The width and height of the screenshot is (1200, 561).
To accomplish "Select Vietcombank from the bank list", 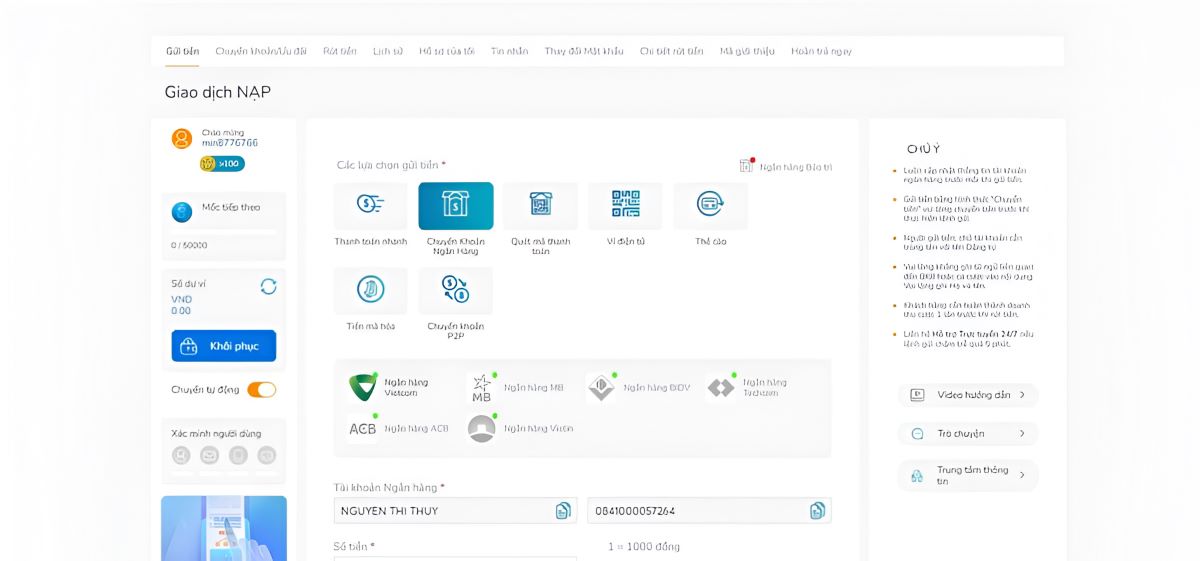I will point(390,387).
